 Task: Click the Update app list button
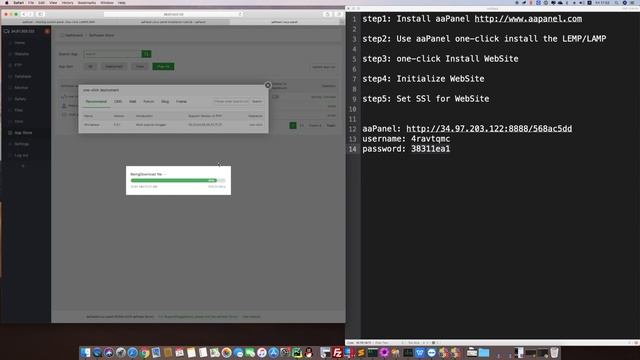(324, 67)
